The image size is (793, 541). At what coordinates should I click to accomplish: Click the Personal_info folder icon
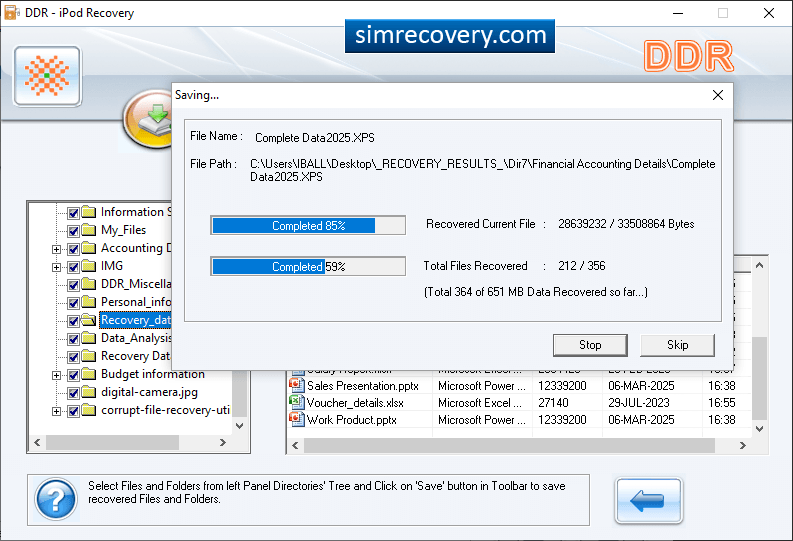[89, 302]
